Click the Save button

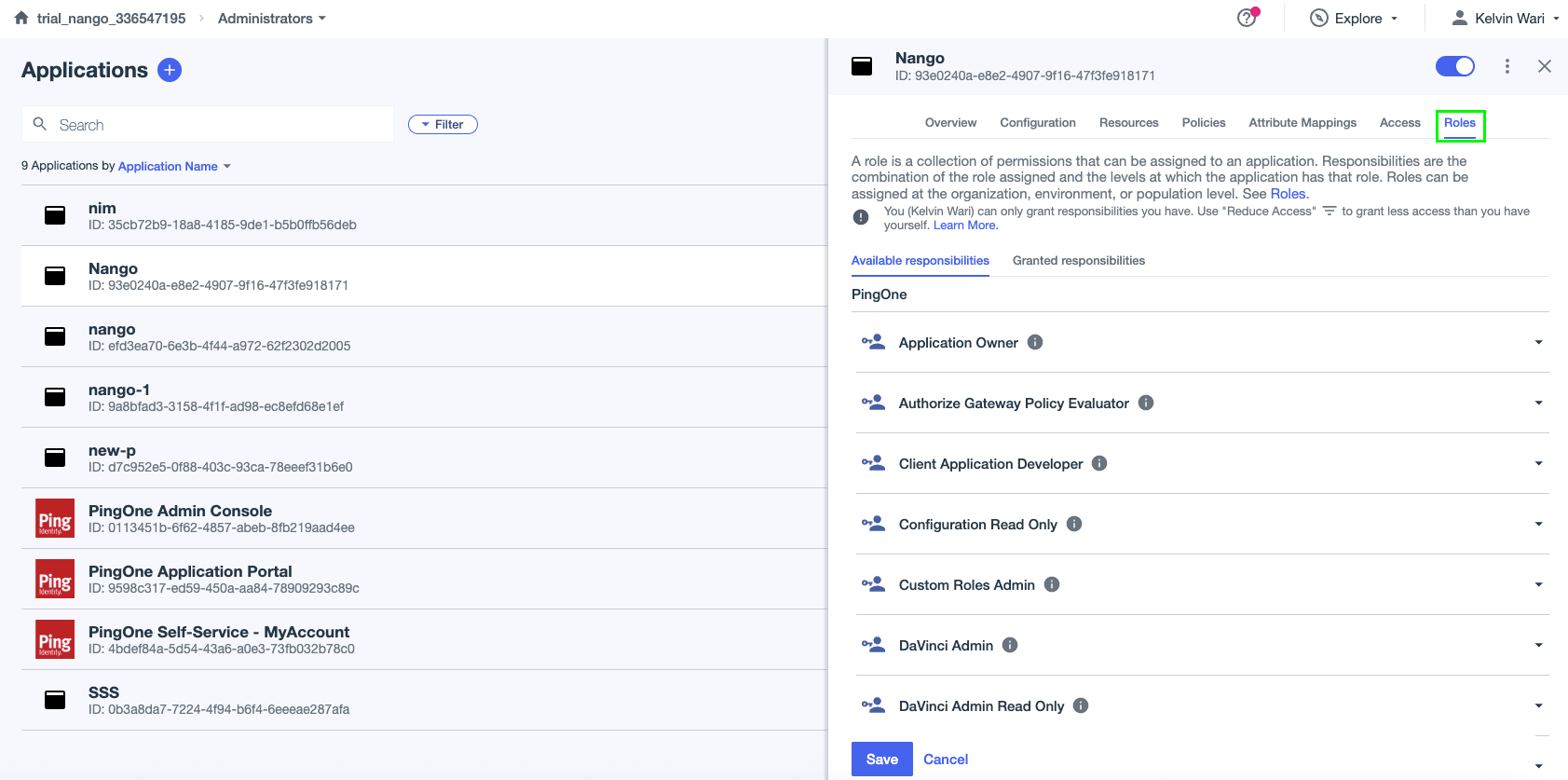click(x=881, y=759)
